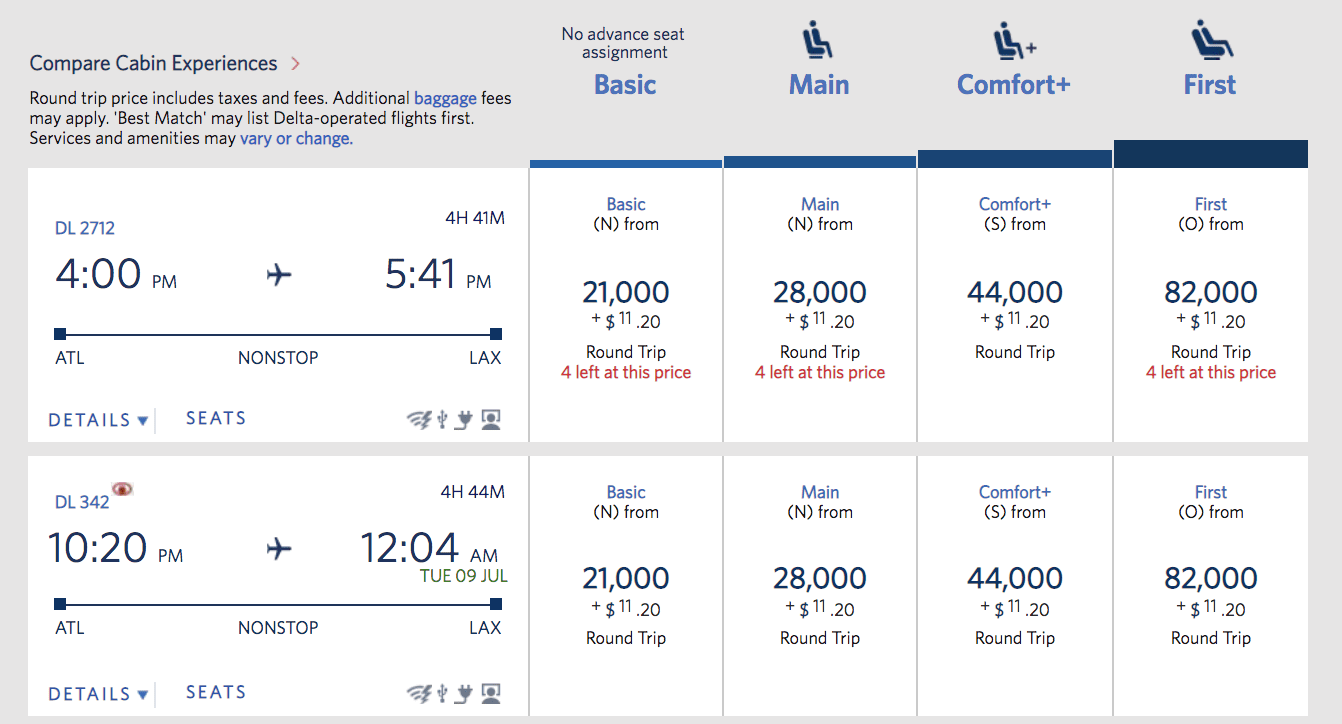Expand DETAILS for flight DL 2712
1342x724 pixels.
coord(98,419)
